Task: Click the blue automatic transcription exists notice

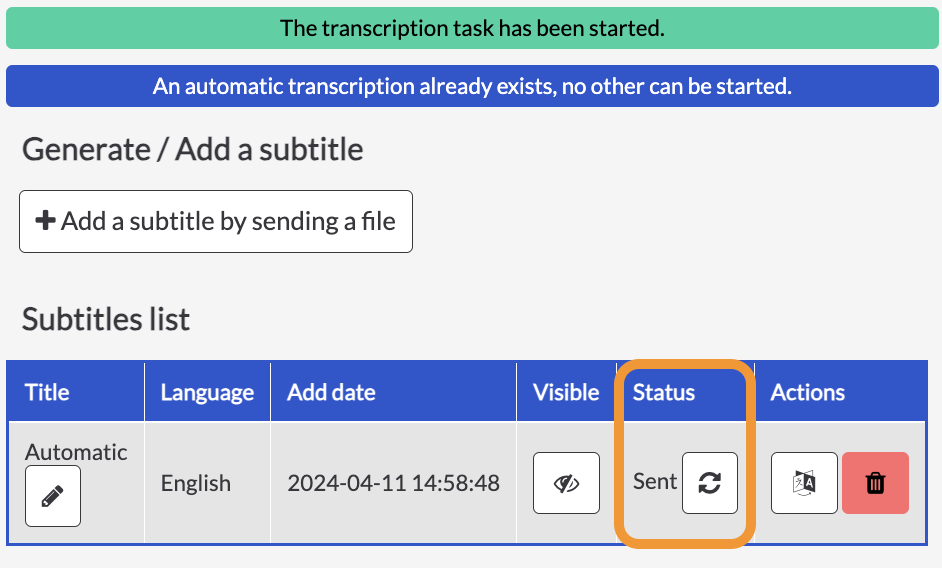Action: tap(472, 86)
